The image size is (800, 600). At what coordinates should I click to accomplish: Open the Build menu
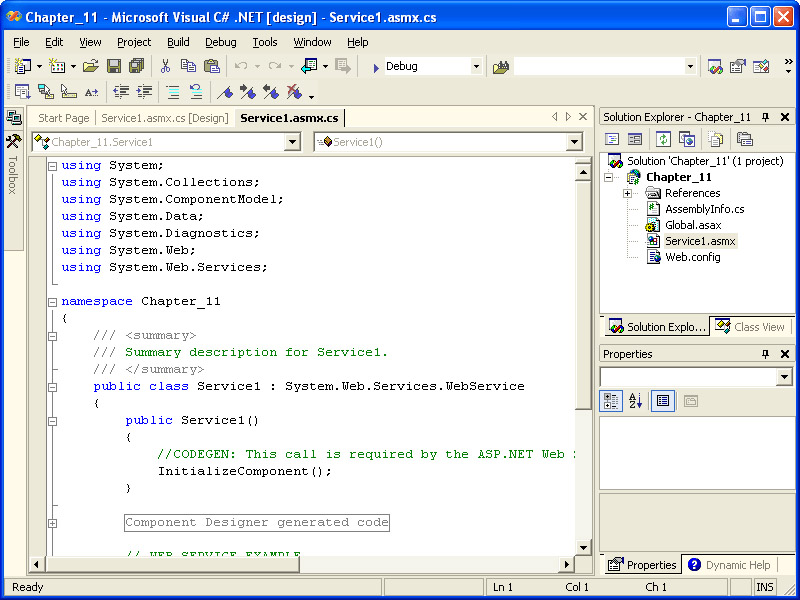[x=178, y=42]
